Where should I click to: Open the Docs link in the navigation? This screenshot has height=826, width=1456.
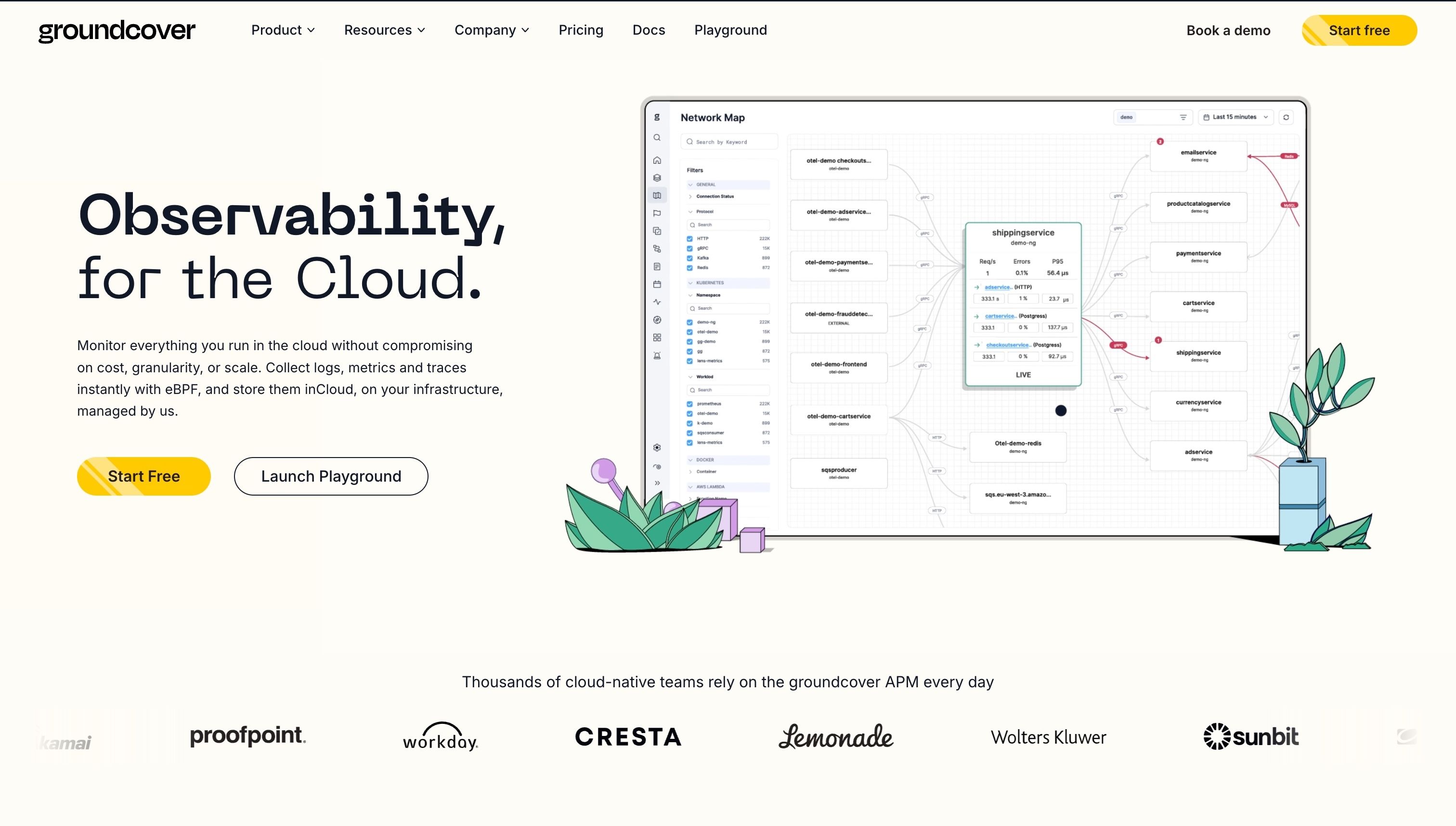pyautogui.click(x=649, y=30)
